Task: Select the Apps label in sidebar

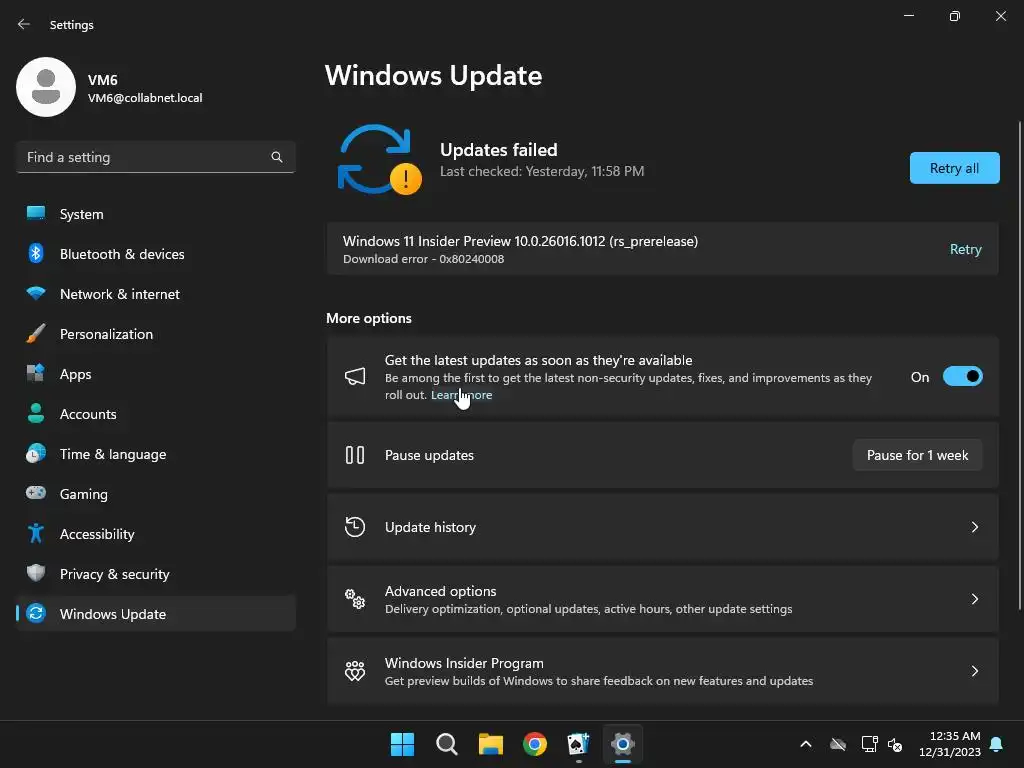Action: (76, 374)
